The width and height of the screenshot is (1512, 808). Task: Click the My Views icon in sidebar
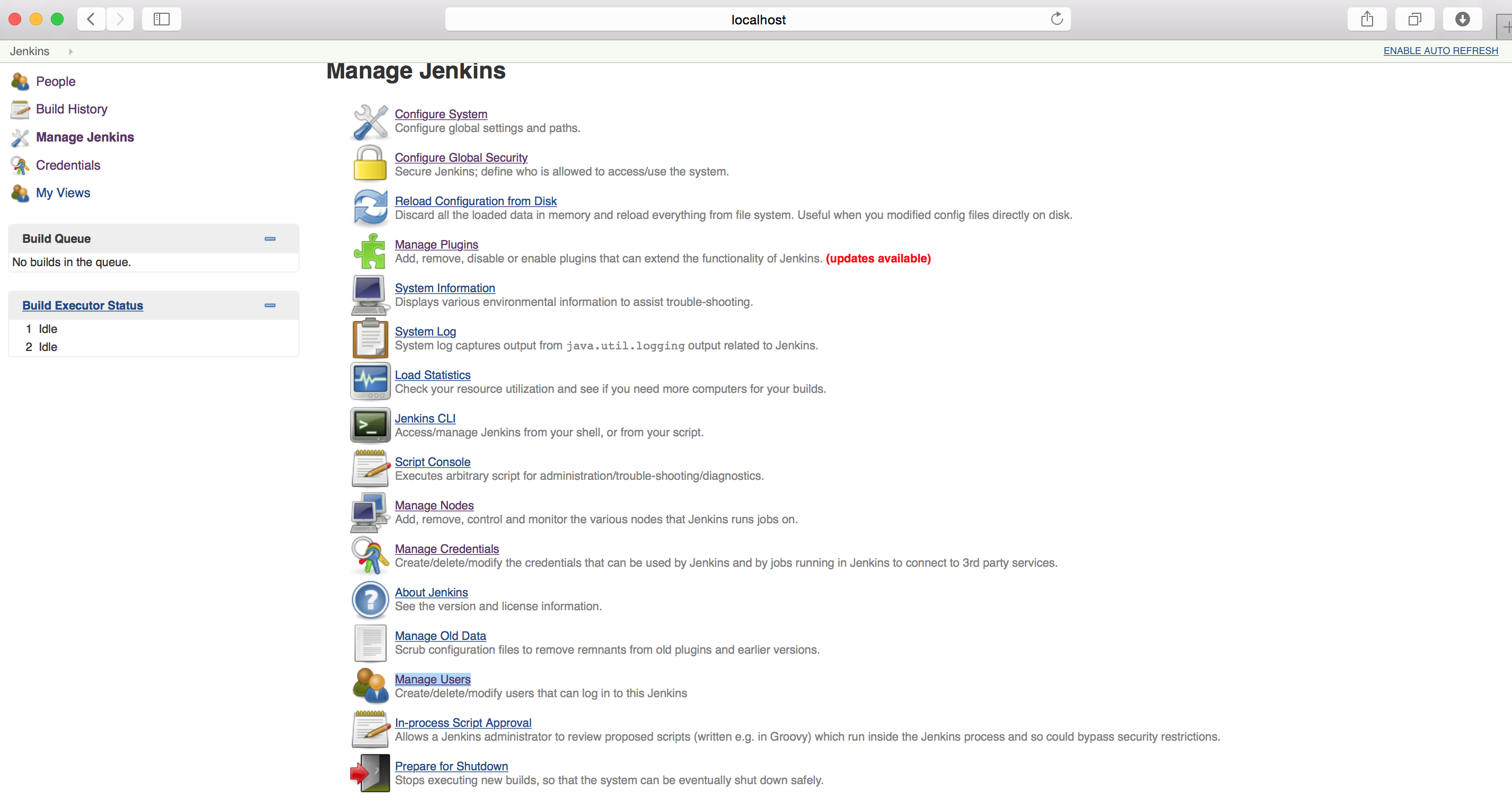tap(20, 193)
